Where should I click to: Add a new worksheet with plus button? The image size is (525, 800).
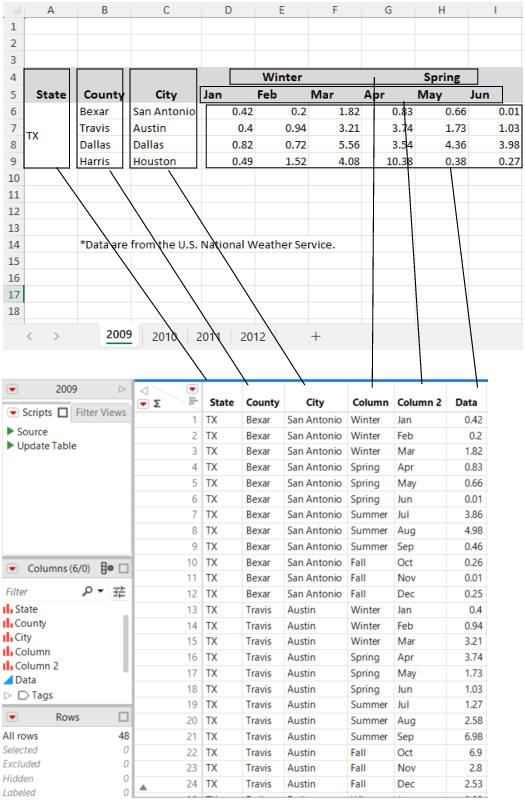click(316, 337)
